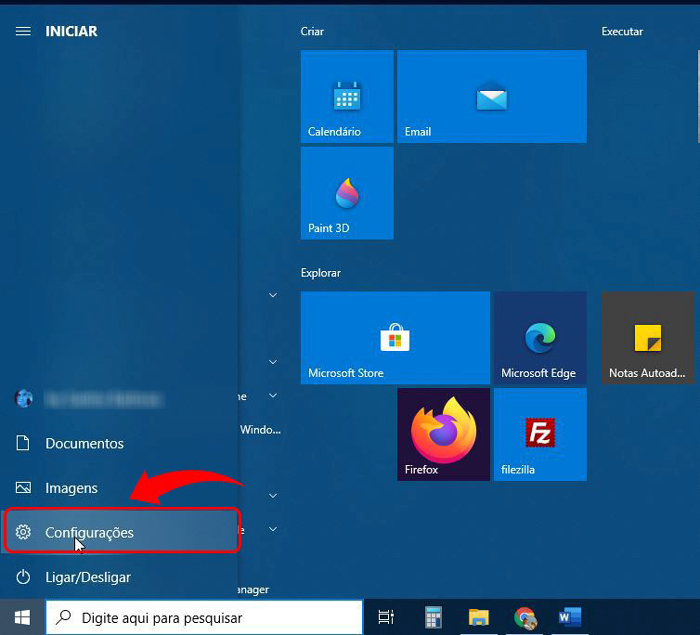Click the Ligar/Desligar power icon
The width and height of the screenshot is (700, 635).
point(23,577)
